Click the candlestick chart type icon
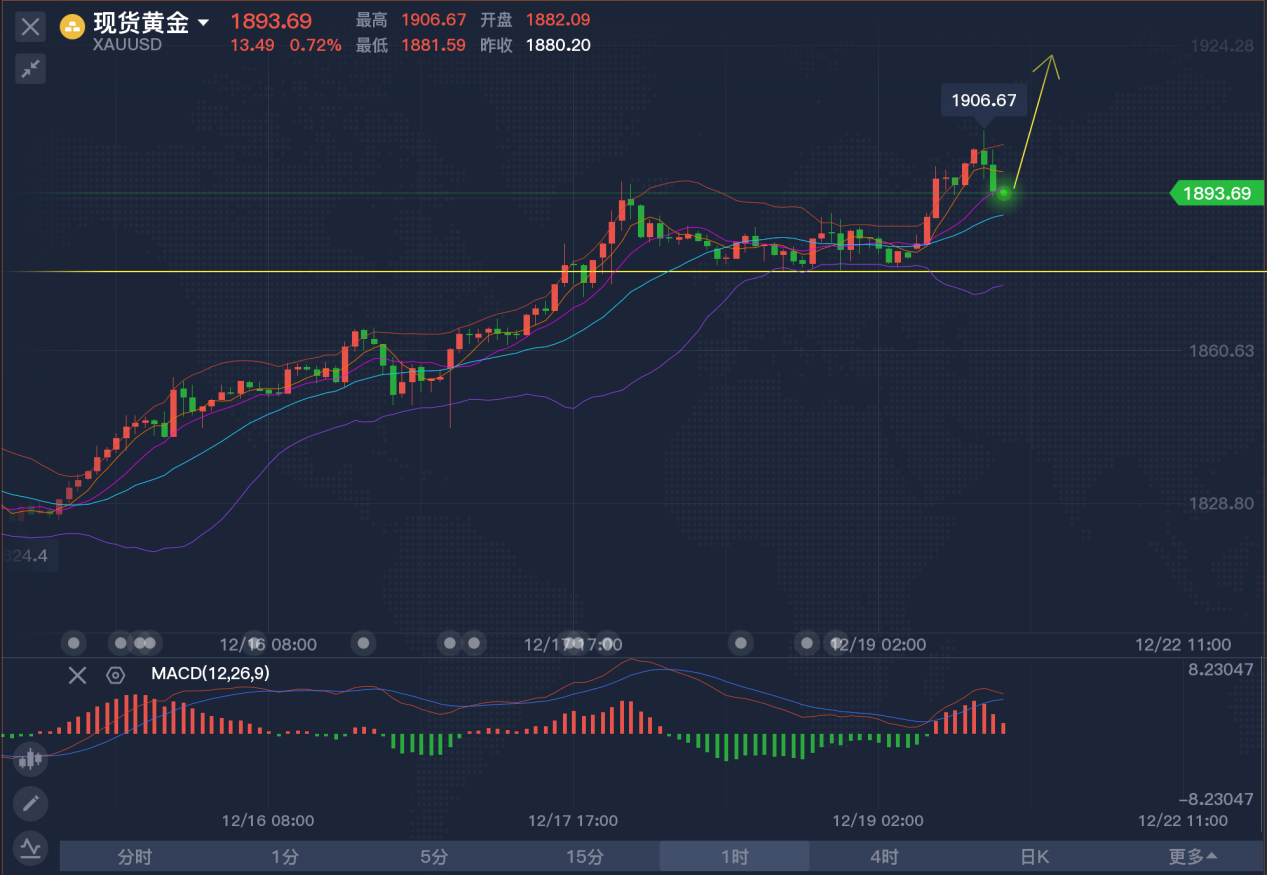 pyautogui.click(x=30, y=759)
